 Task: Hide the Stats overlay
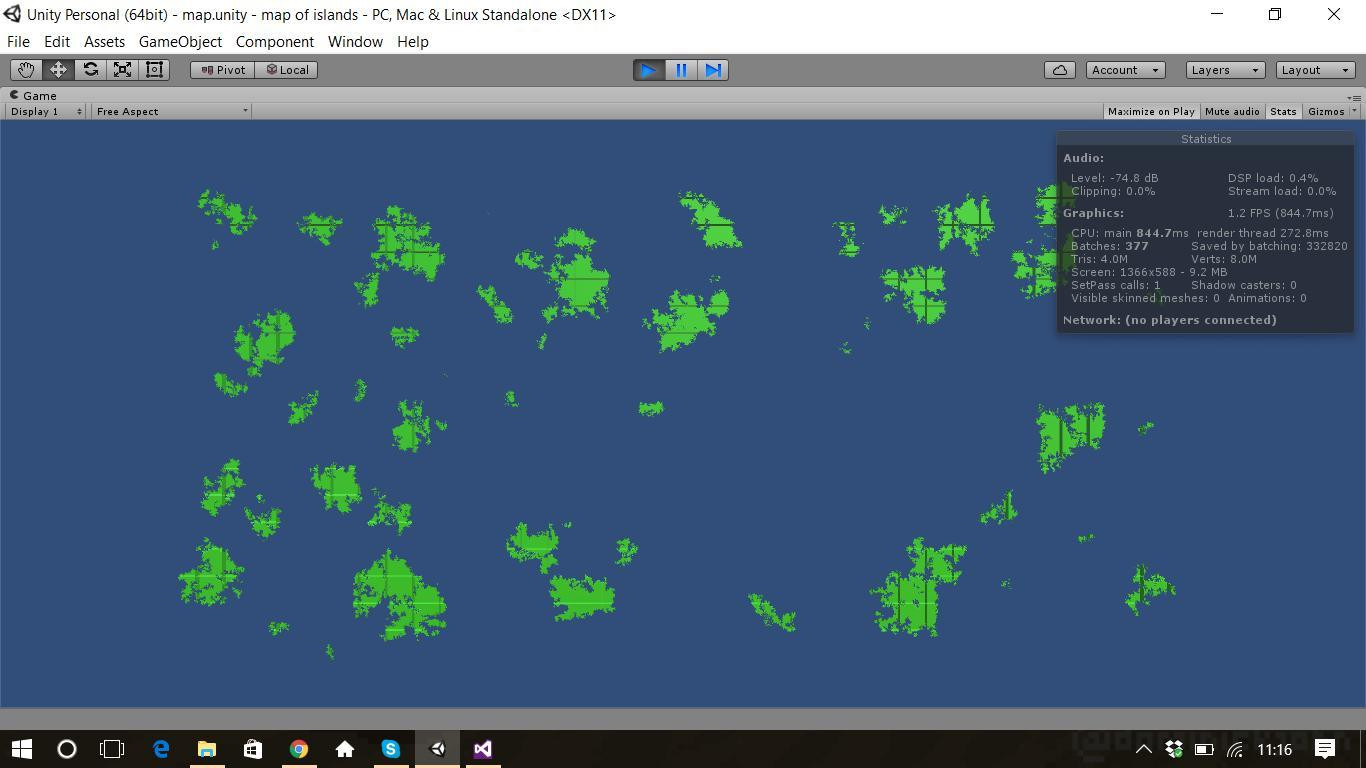tap(1283, 111)
